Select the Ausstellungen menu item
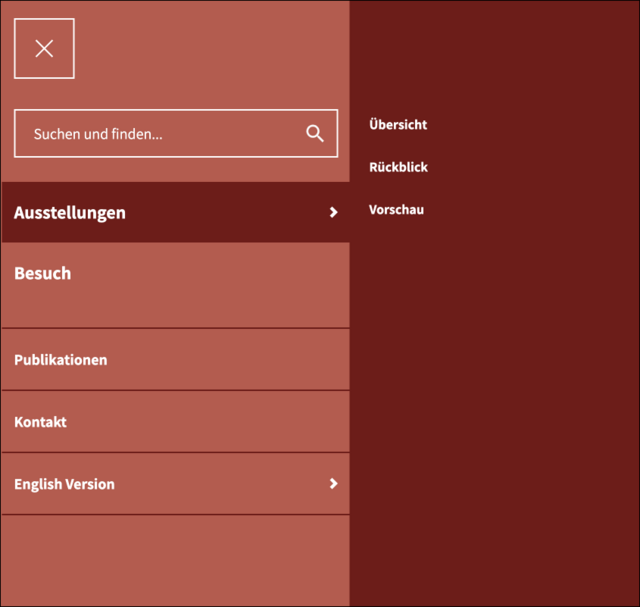The image size is (640, 607). coord(70,212)
